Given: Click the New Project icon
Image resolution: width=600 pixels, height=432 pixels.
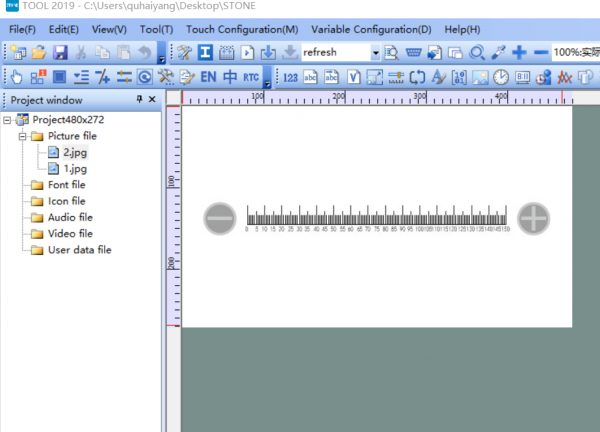Looking at the screenshot, I should click(18, 52).
